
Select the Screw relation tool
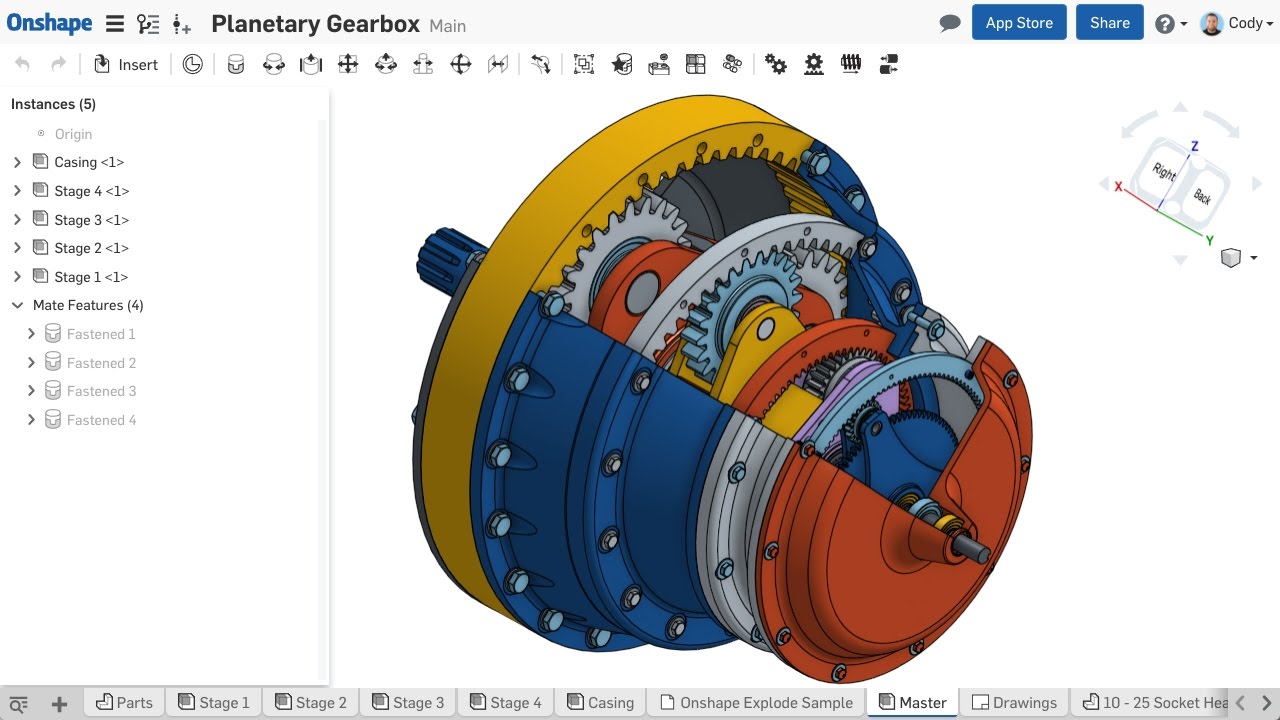click(x=851, y=64)
